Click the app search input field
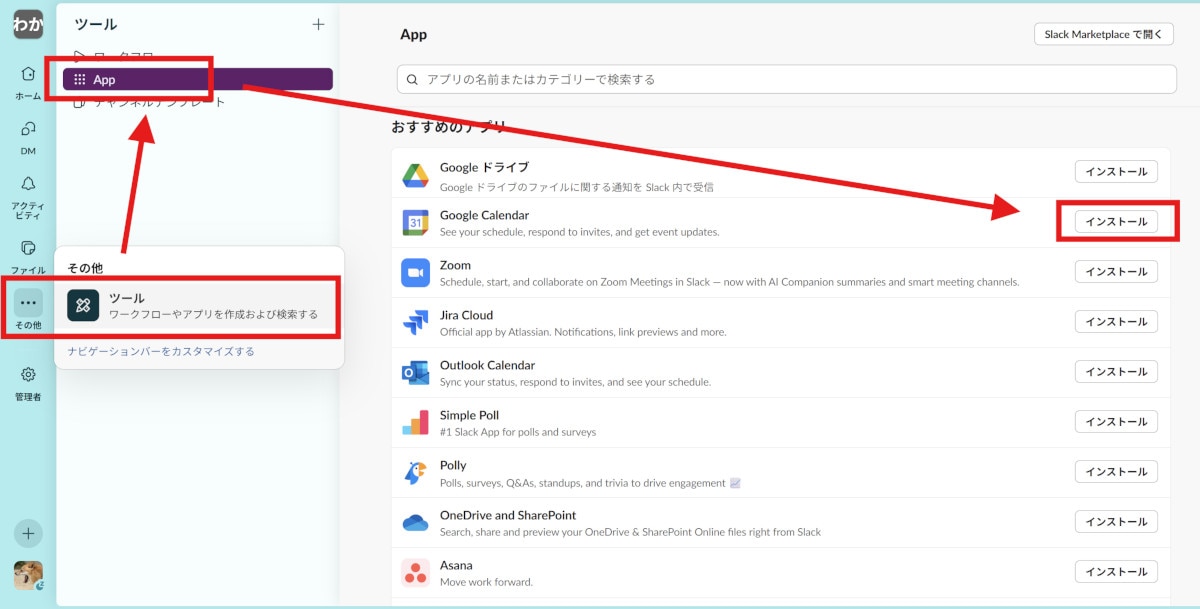The image size is (1200, 609). tap(786, 79)
